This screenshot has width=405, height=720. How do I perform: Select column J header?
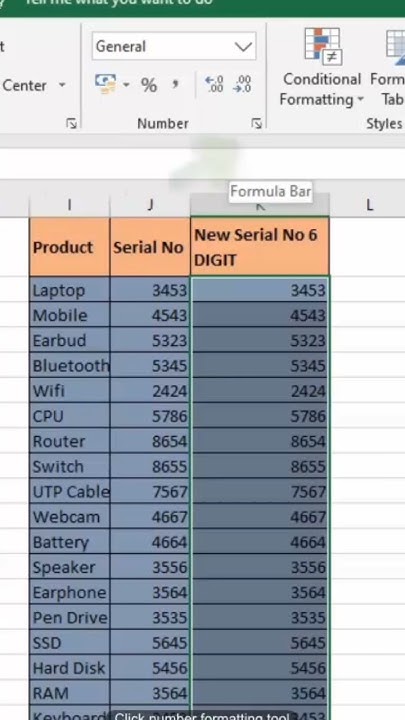point(150,205)
